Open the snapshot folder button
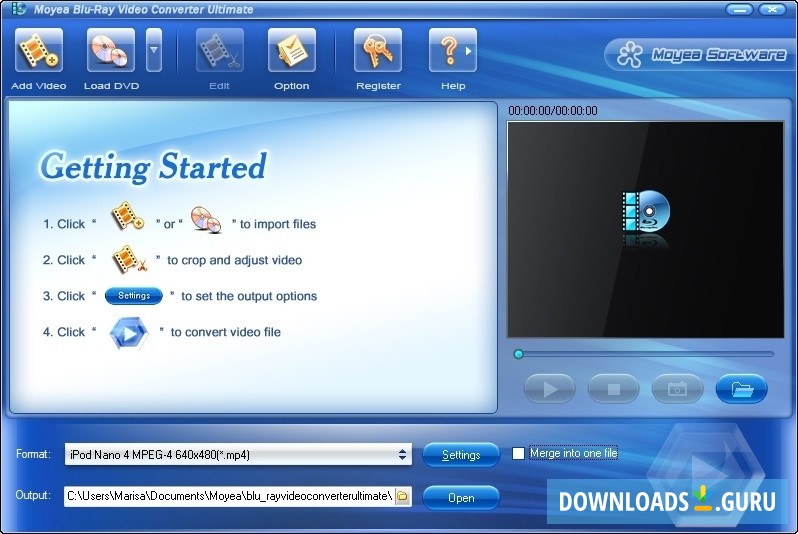798x534 pixels. (742, 389)
